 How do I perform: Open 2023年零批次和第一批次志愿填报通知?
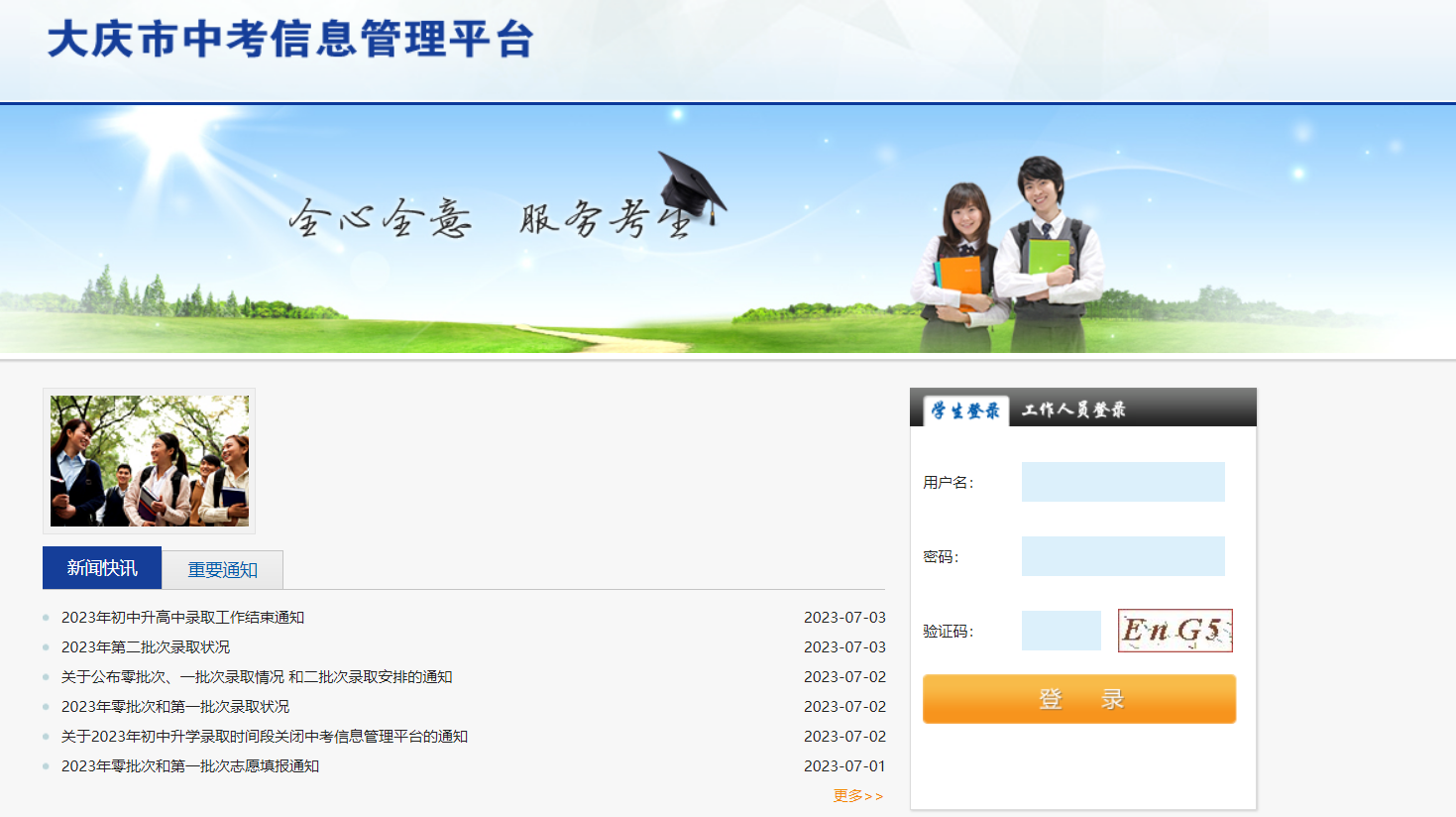point(190,766)
